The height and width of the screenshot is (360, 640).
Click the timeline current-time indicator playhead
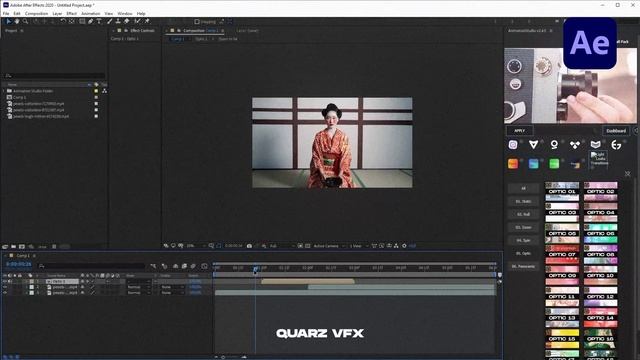click(x=256, y=269)
